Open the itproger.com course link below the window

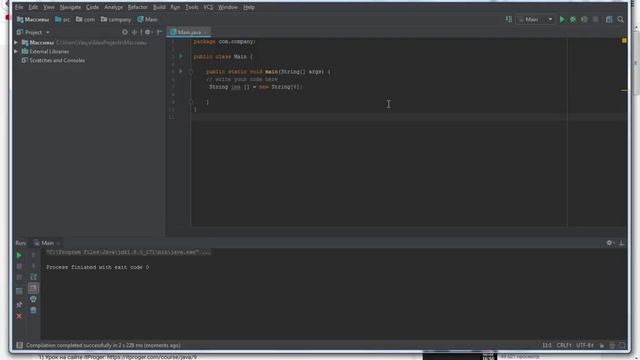pyautogui.click(x=152, y=357)
